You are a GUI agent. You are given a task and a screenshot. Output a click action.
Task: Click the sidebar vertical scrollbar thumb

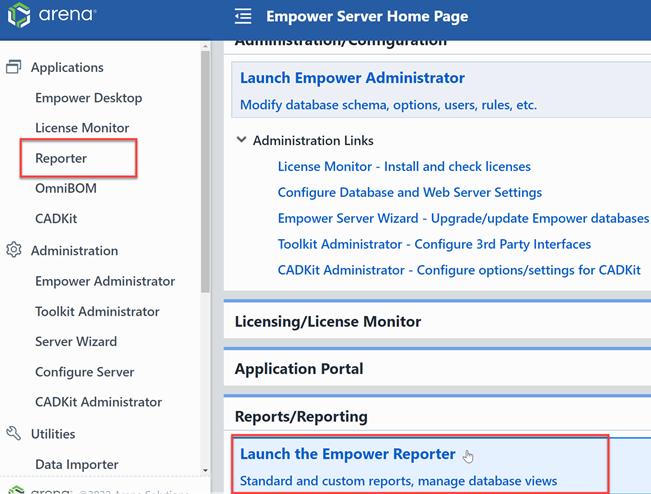click(x=205, y=171)
